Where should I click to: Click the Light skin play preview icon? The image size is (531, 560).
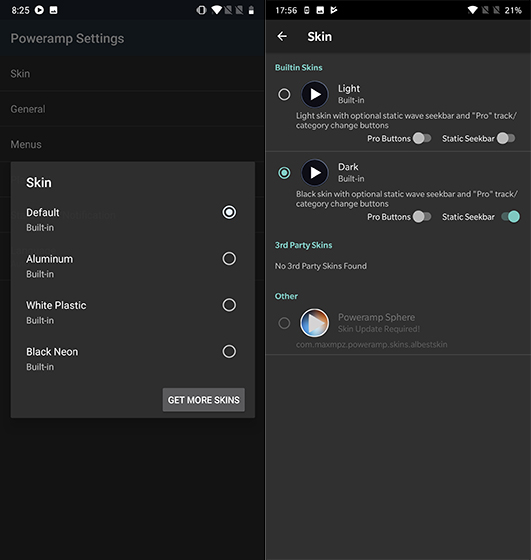click(315, 94)
